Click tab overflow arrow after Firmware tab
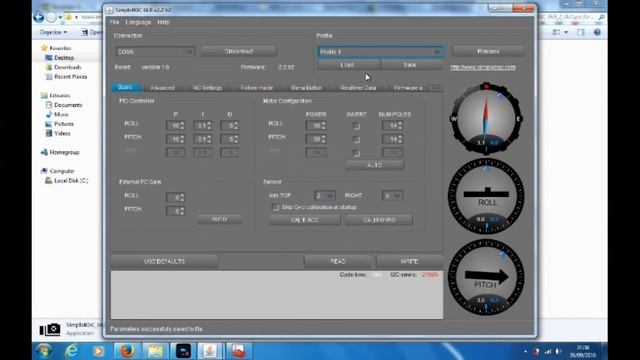This screenshot has width=640, height=360. (x=436, y=88)
